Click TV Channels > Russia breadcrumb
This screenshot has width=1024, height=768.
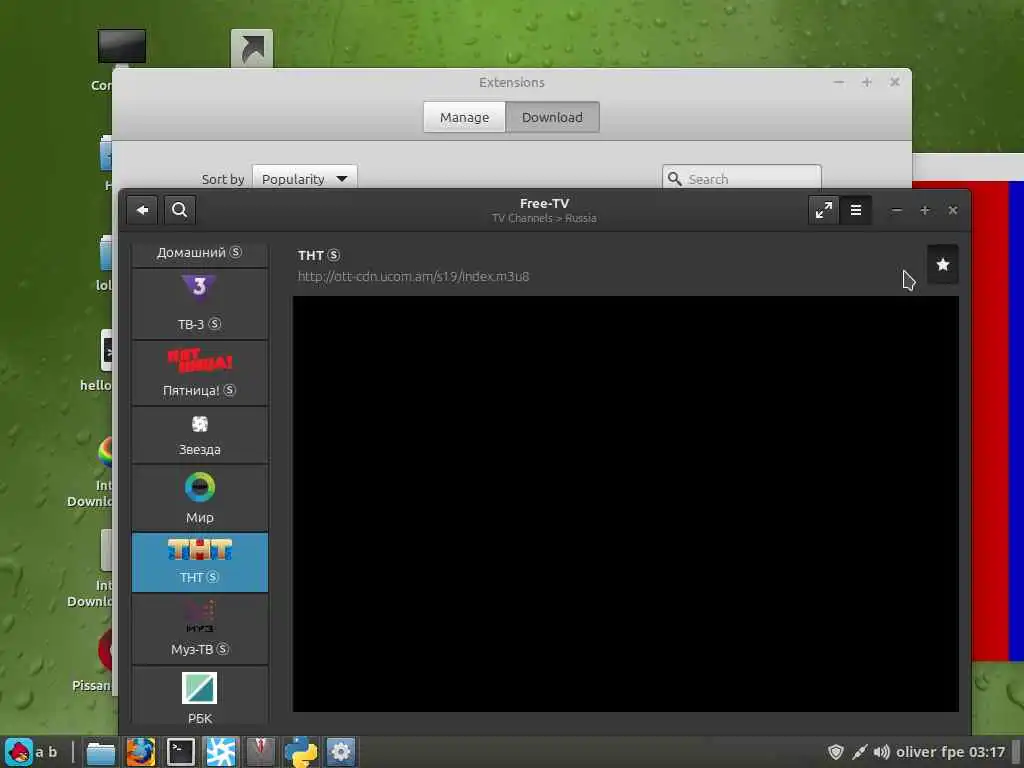pyautogui.click(x=544, y=218)
